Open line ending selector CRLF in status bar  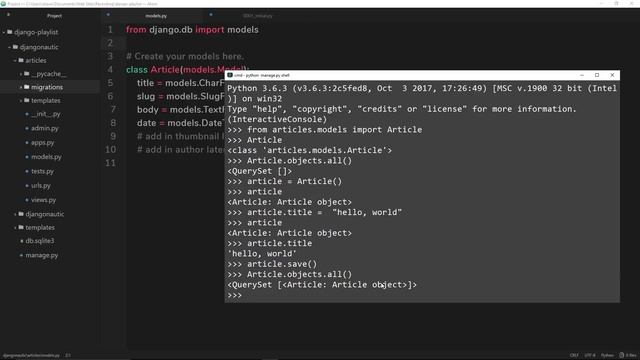click(x=574, y=355)
